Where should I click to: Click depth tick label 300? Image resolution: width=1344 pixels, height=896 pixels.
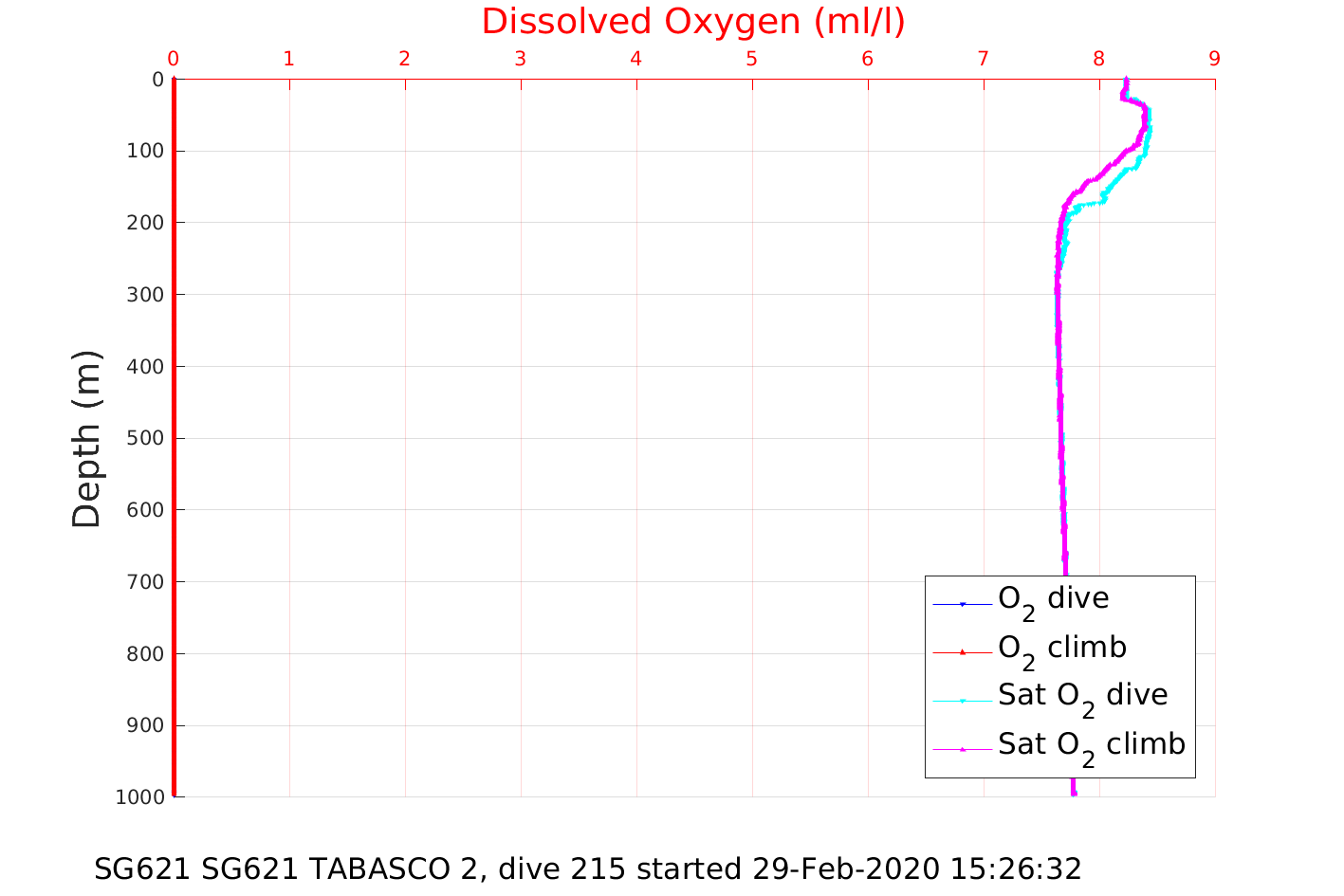[x=144, y=295]
